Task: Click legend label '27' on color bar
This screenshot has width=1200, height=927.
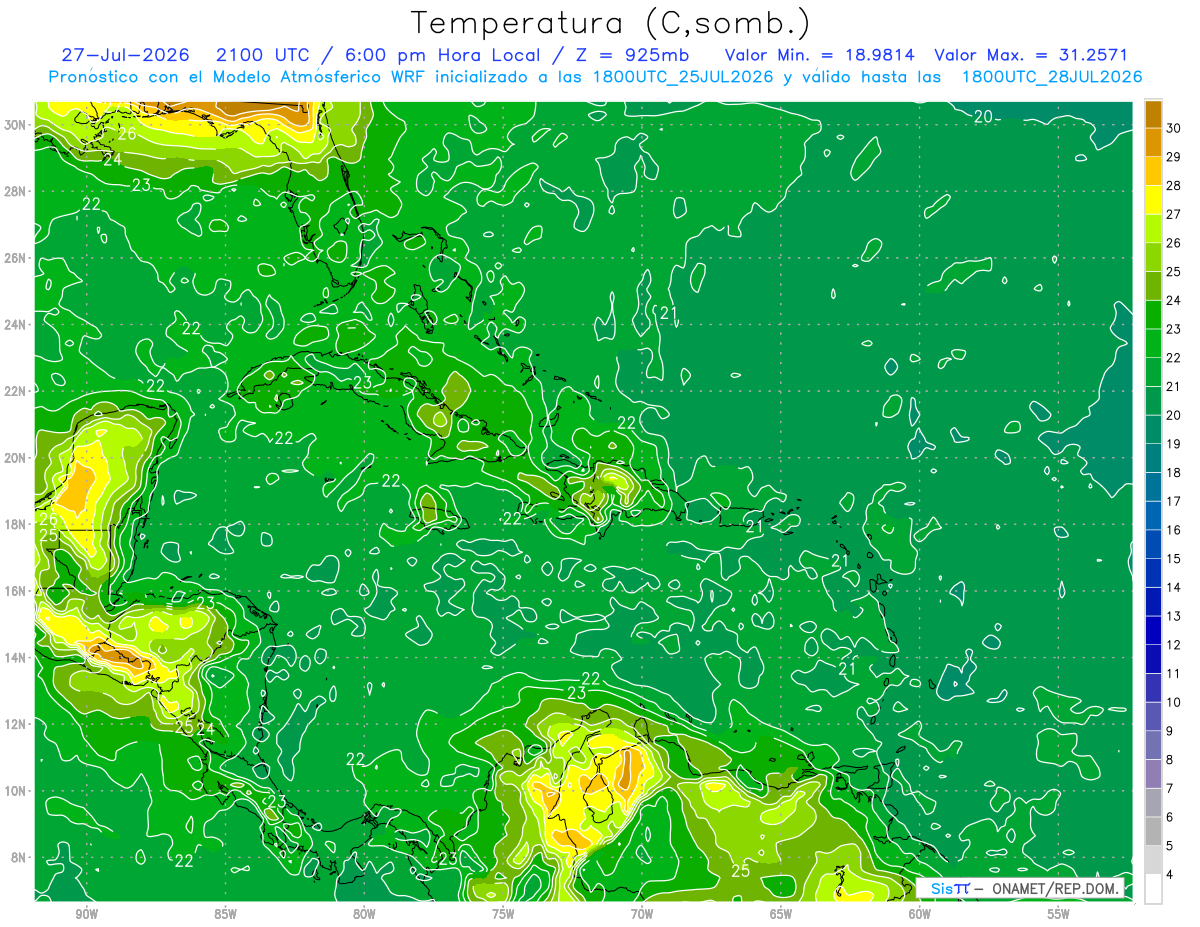Action: click(1174, 214)
